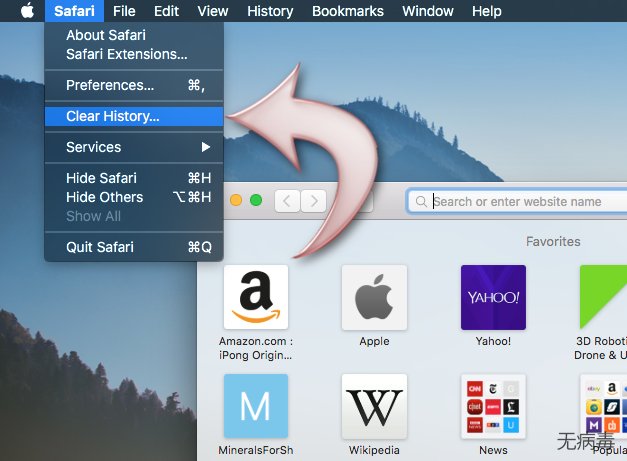Image resolution: width=627 pixels, height=461 pixels.
Task: Choose Quit Safari
Action: point(134,247)
